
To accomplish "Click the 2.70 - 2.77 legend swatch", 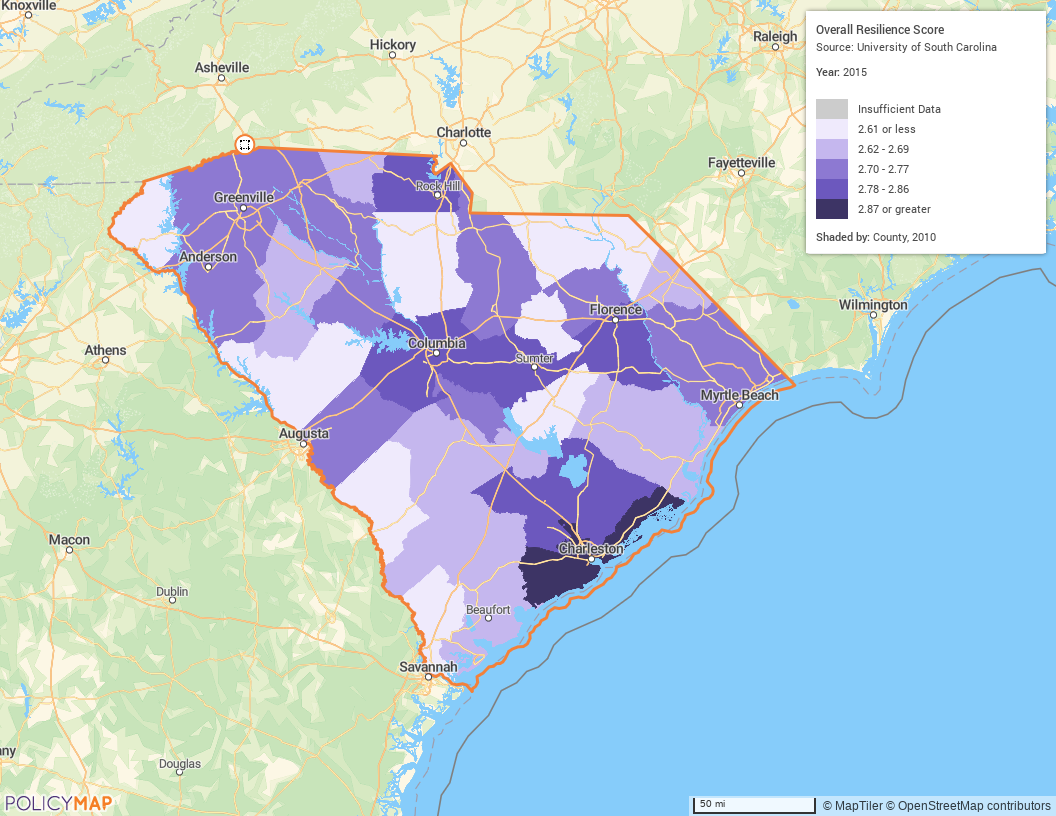I will 831,169.
